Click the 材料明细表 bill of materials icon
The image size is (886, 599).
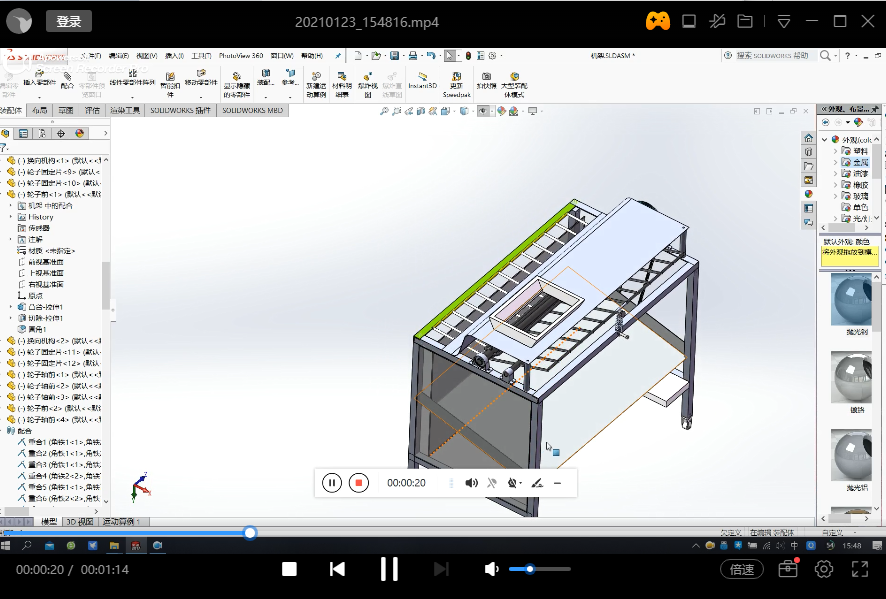click(341, 85)
